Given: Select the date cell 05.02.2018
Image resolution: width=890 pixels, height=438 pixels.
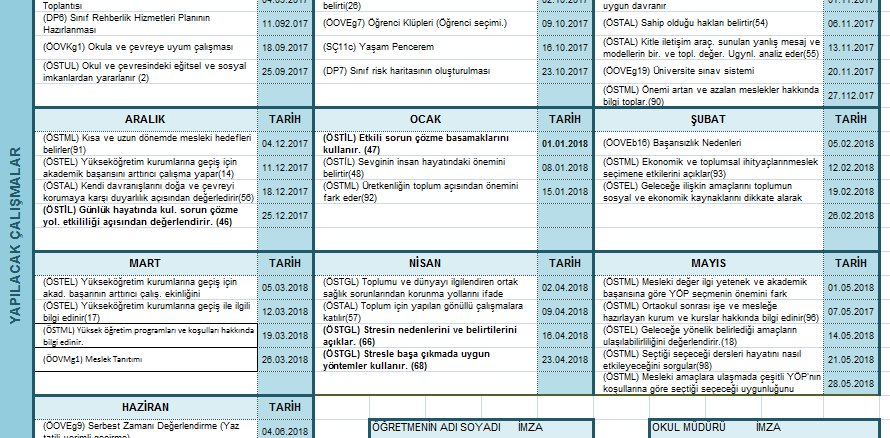Looking at the screenshot, I should 851,143.
